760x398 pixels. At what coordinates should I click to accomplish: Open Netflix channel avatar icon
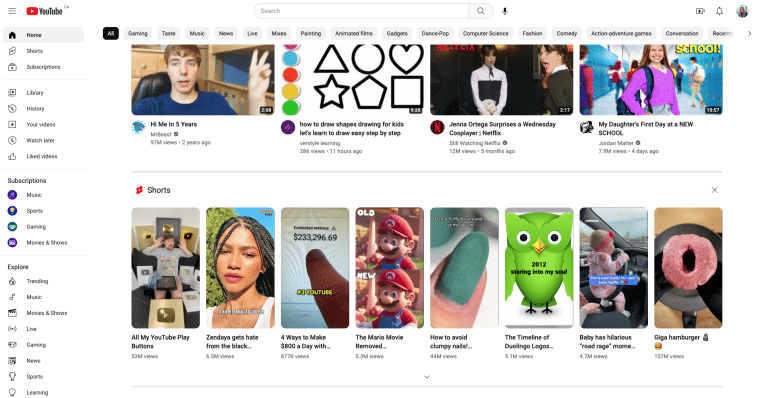437,127
